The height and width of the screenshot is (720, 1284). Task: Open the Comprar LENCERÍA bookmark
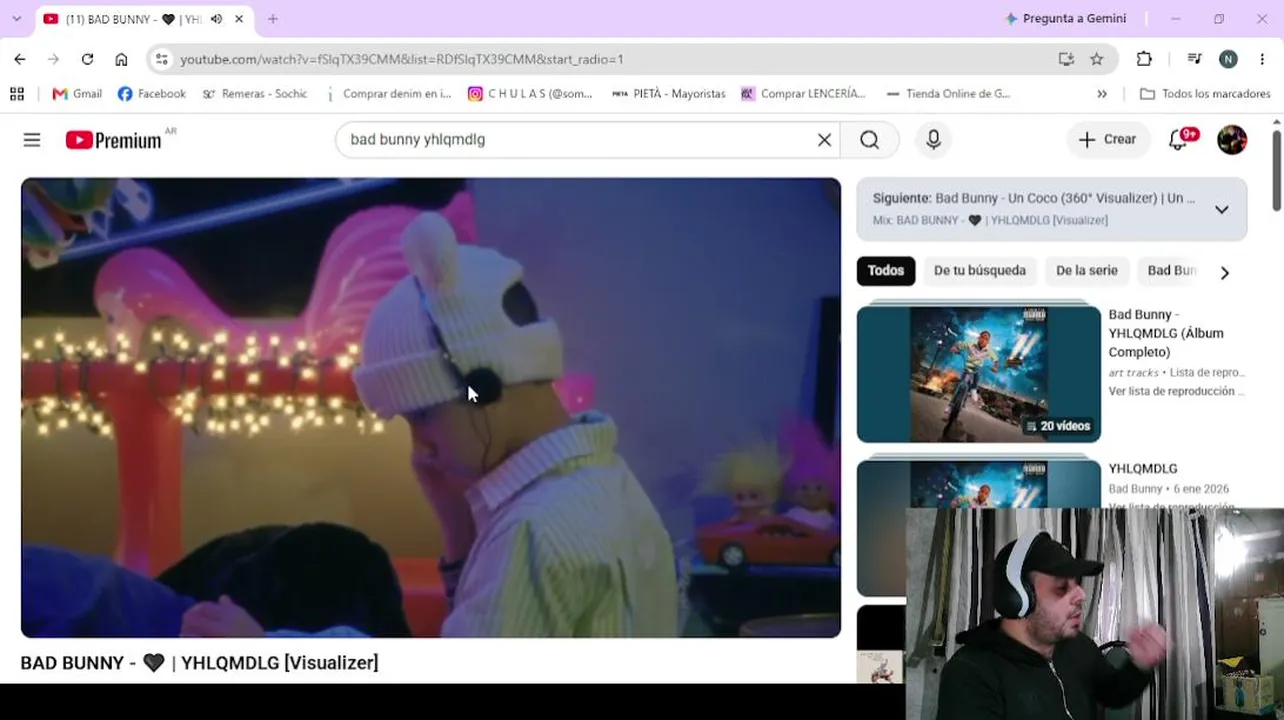tap(803, 94)
